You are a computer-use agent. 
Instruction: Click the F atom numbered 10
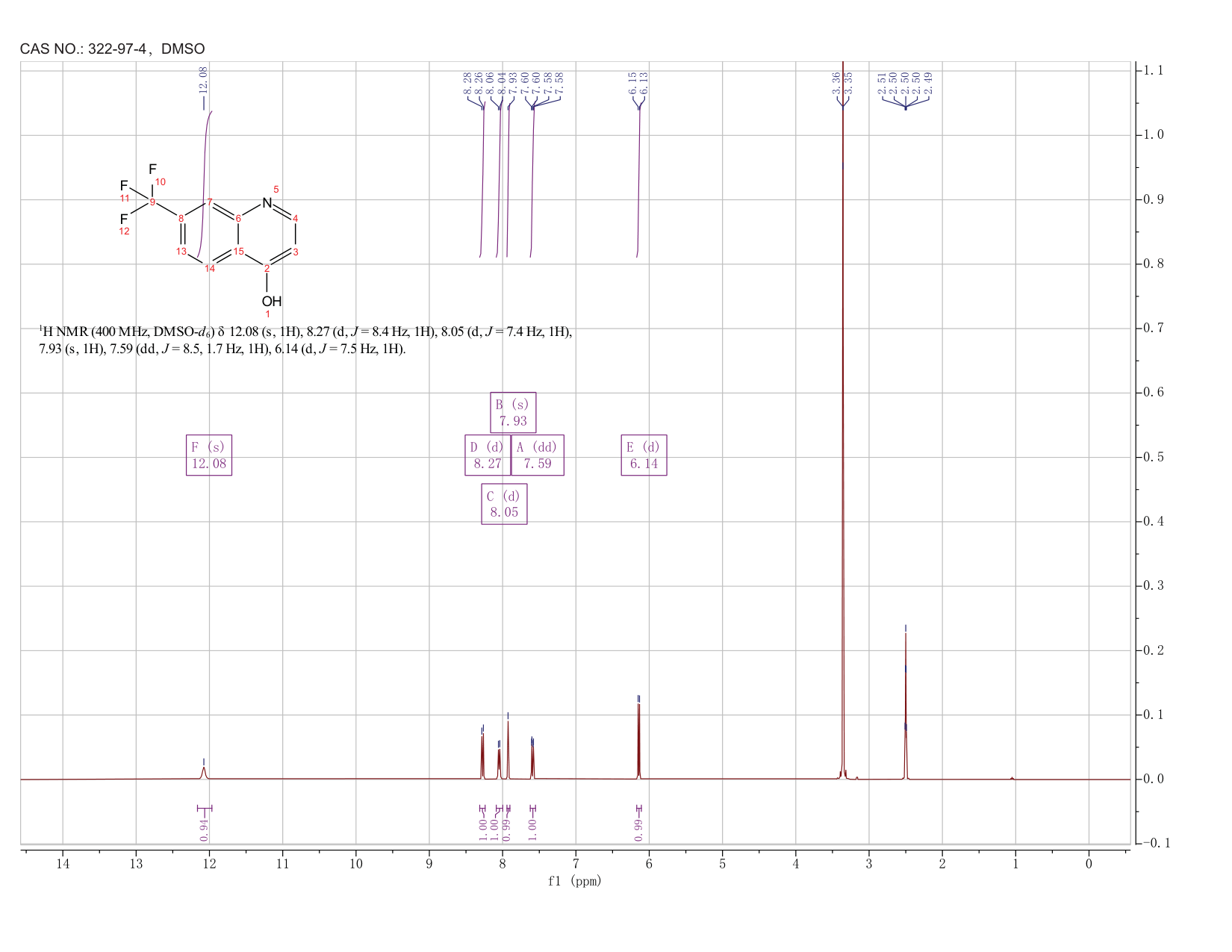point(152,169)
